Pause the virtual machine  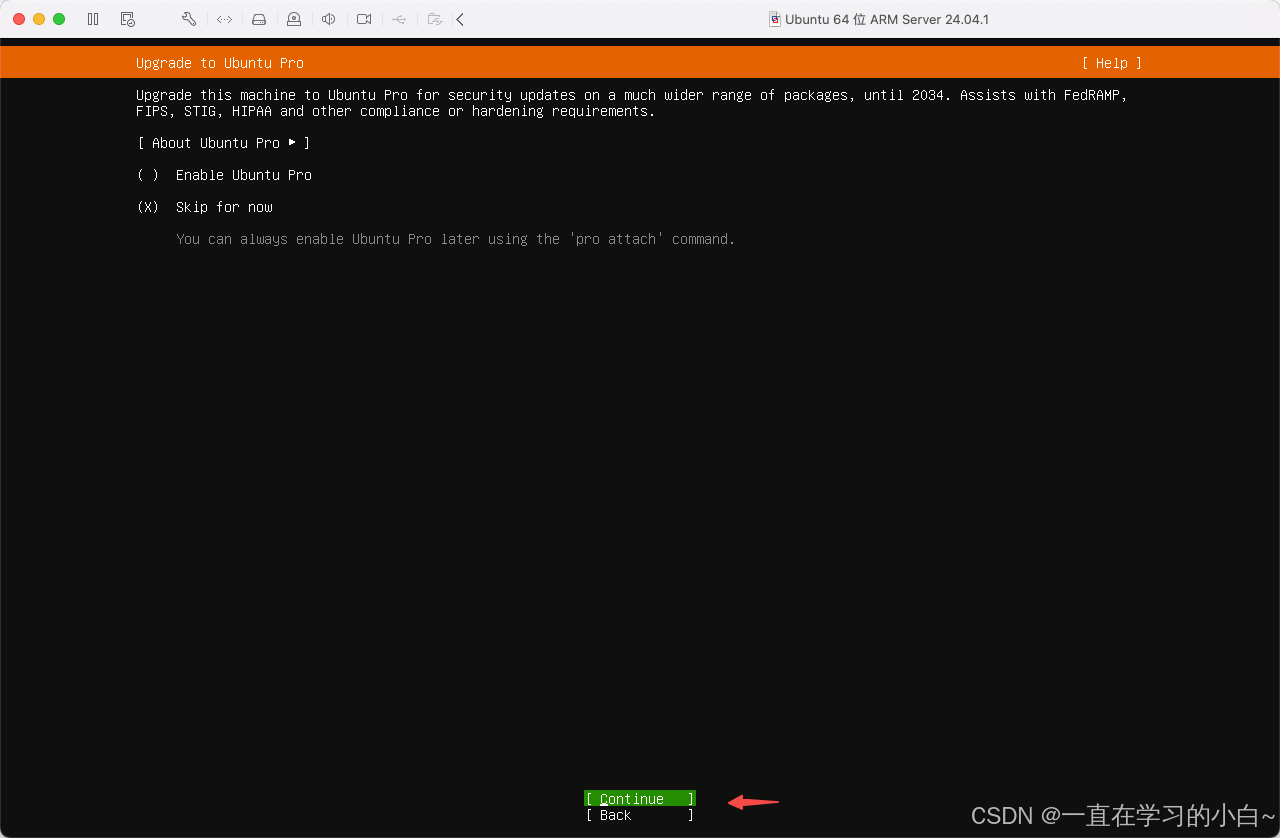click(x=93, y=19)
